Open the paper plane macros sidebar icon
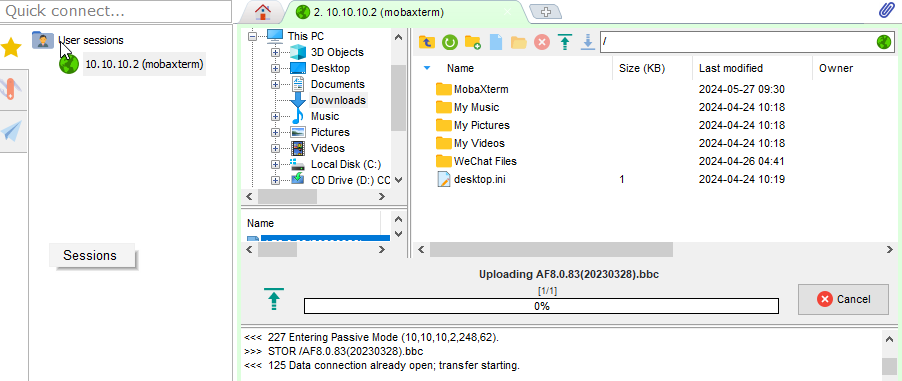Screen dimensions: 902x381 pyautogui.click(x=12, y=131)
